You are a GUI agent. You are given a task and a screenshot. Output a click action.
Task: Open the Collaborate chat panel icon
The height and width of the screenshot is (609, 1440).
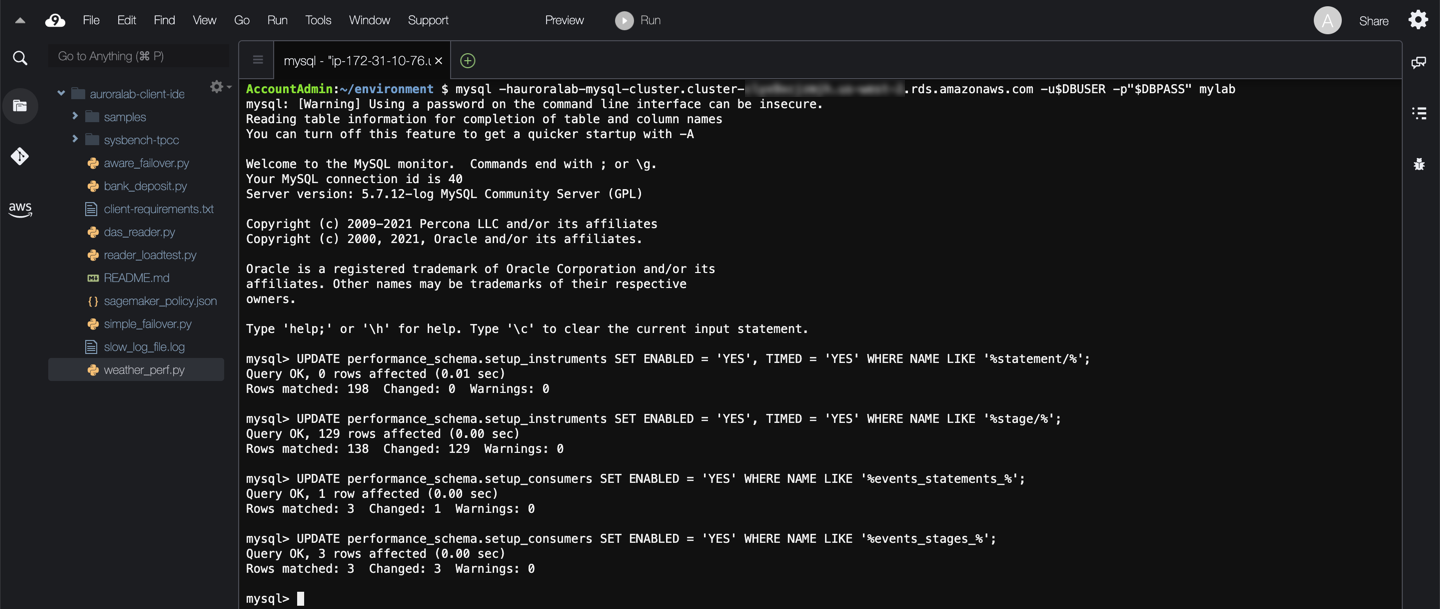1419,63
